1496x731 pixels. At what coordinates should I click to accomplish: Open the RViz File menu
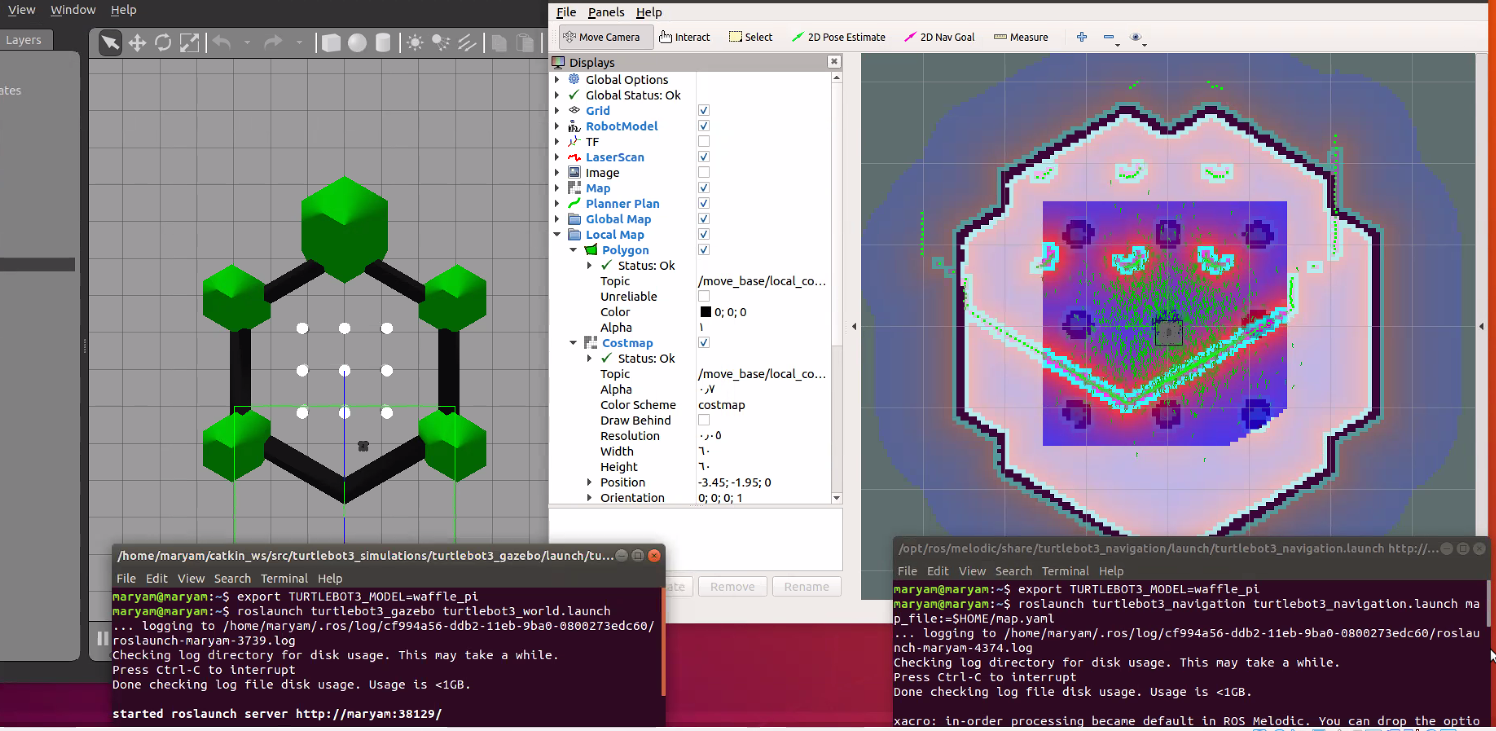point(566,12)
